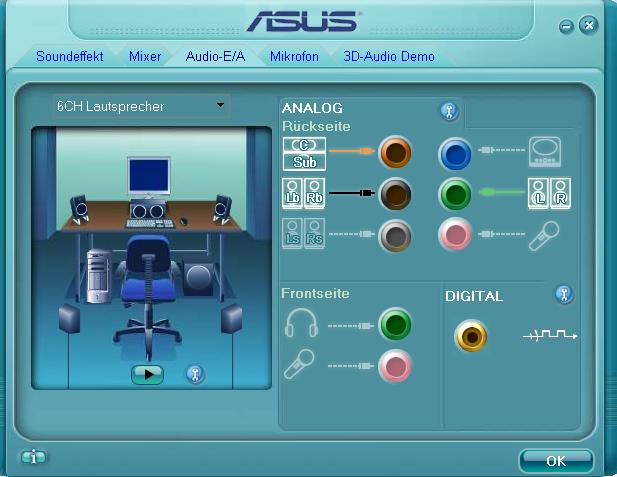Click the black rear jack
The width and height of the screenshot is (617, 477).
tap(395, 194)
